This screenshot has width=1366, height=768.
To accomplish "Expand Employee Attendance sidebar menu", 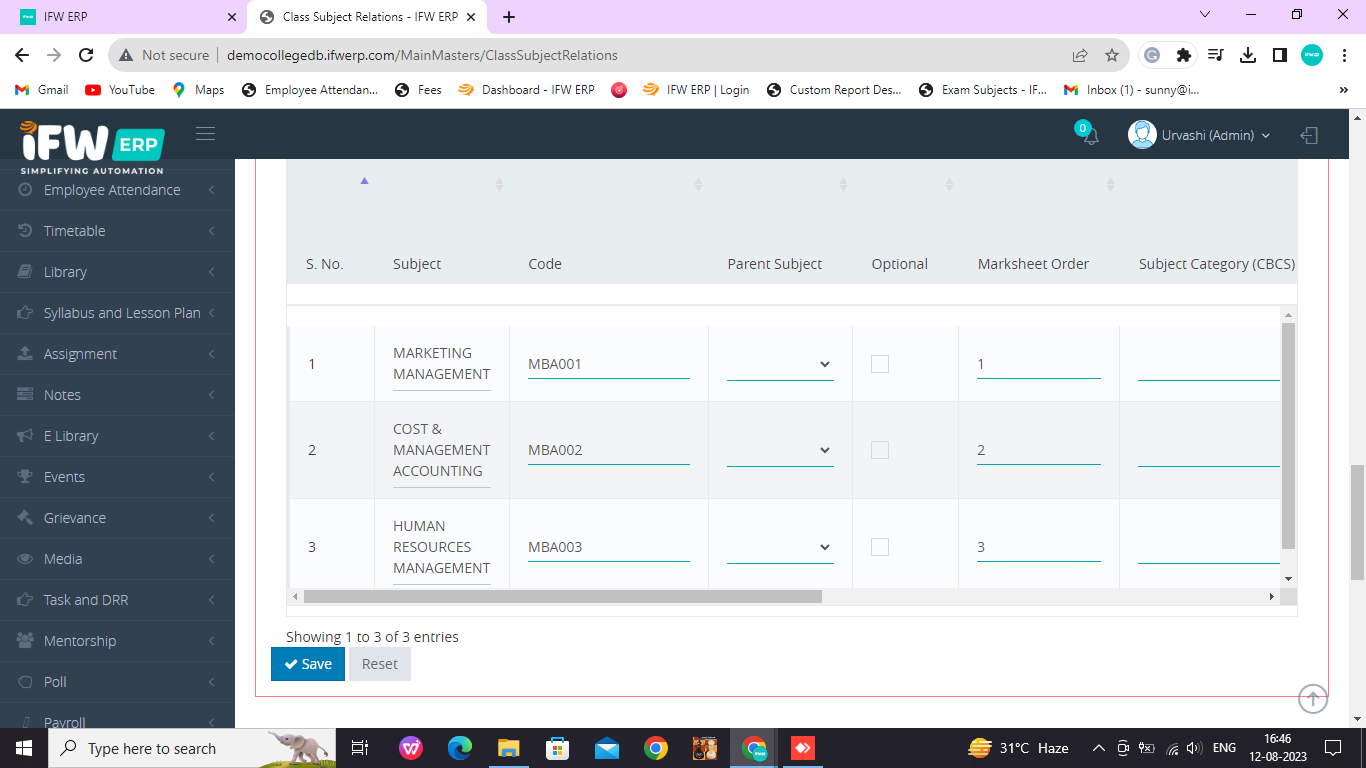I will [117, 190].
